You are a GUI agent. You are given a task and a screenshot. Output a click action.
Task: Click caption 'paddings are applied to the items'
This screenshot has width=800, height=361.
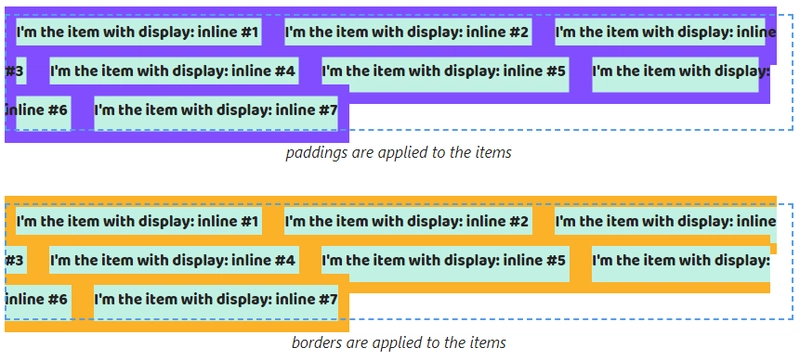click(398, 152)
